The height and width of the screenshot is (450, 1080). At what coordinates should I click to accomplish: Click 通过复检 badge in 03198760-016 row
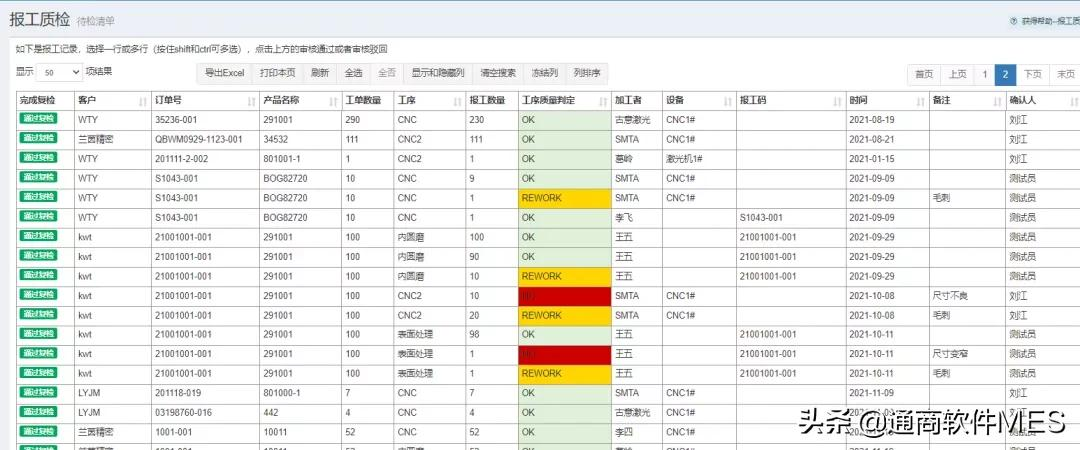[38, 411]
